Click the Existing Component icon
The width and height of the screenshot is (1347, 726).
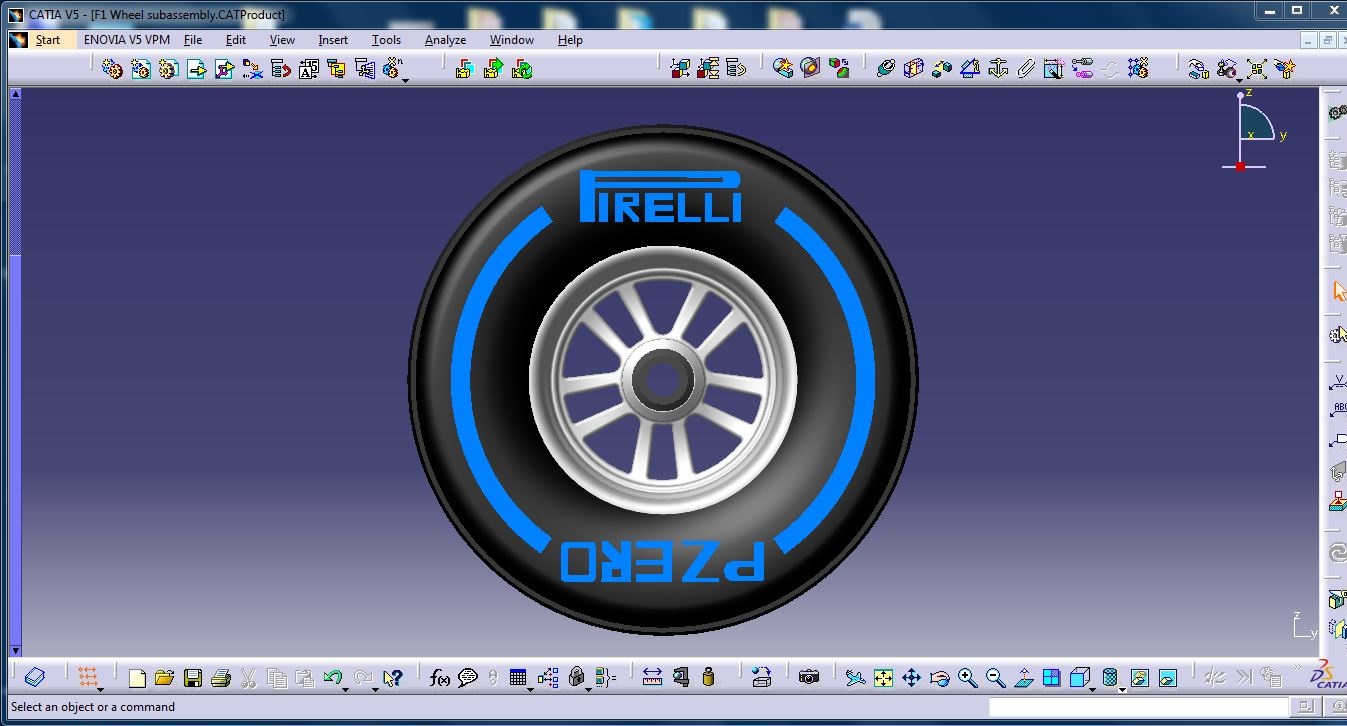196,68
